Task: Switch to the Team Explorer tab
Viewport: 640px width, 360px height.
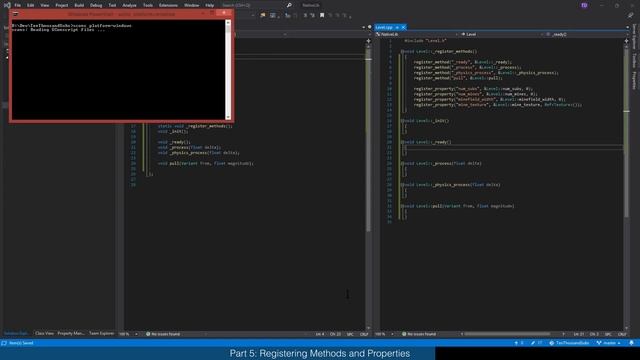Action: click(102, 333)
